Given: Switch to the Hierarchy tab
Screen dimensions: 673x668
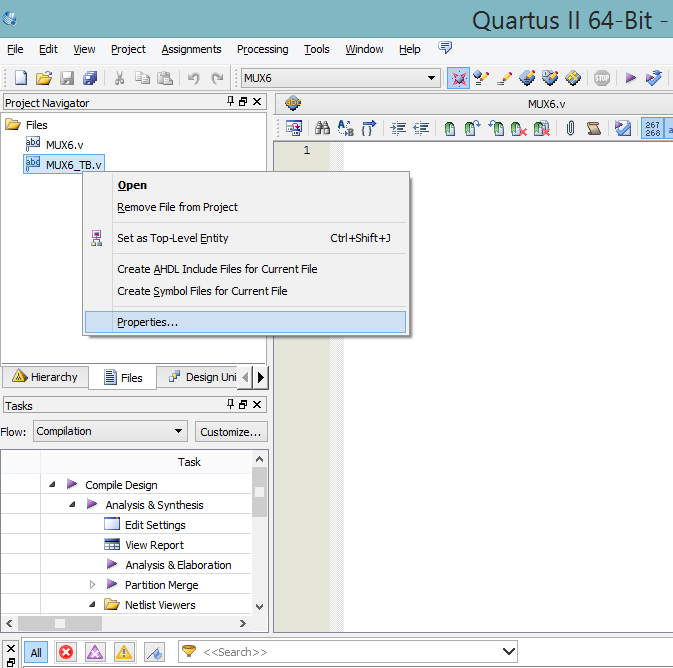Looking at the screenshot, I should (x=45, y=377).
